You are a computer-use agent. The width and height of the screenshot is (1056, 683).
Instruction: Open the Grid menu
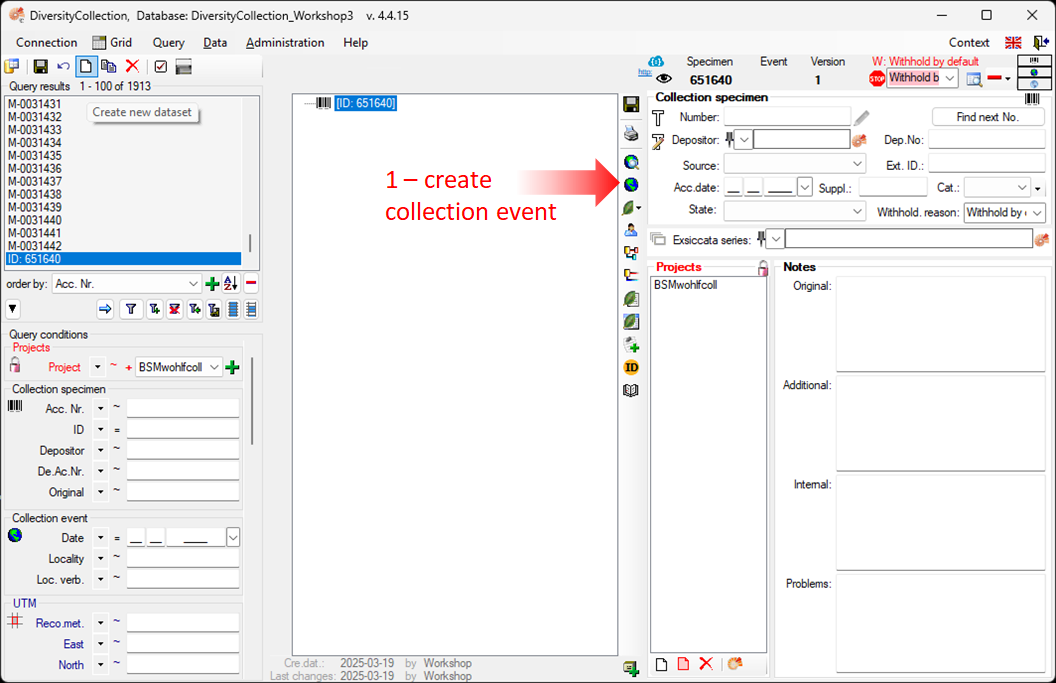click(112, 42)
